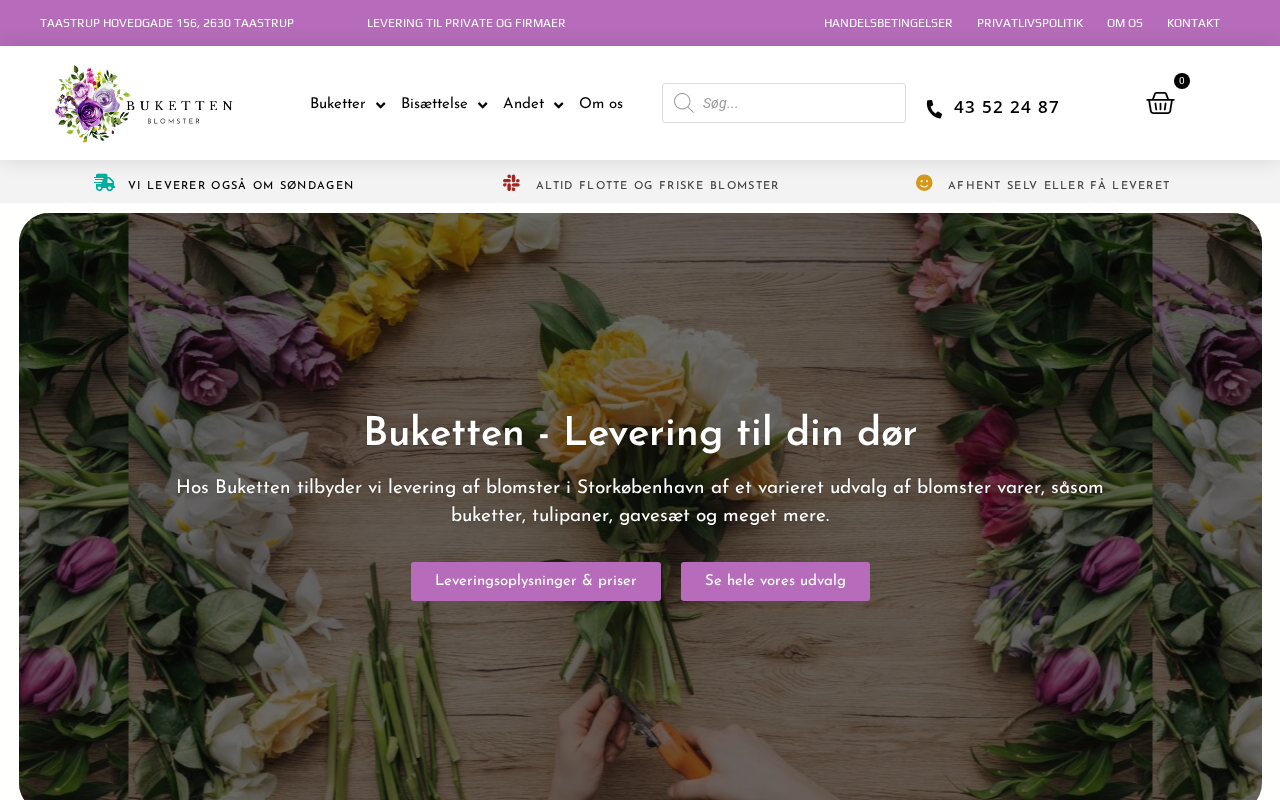Expand the Bisættelse dropdown arrow

click(x=482, y=105)
